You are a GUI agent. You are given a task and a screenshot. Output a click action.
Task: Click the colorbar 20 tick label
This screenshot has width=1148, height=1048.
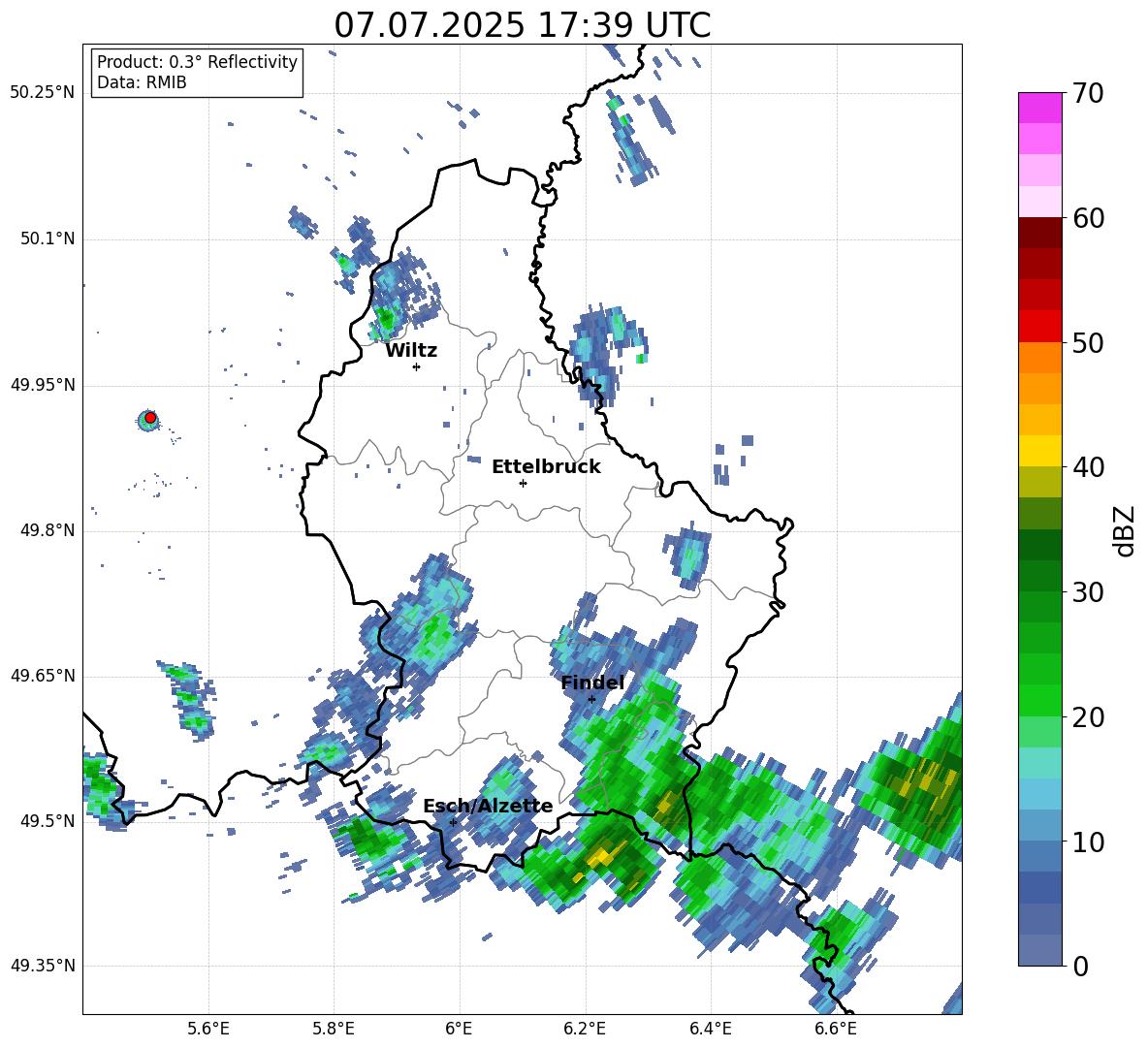click(1088, 717)
